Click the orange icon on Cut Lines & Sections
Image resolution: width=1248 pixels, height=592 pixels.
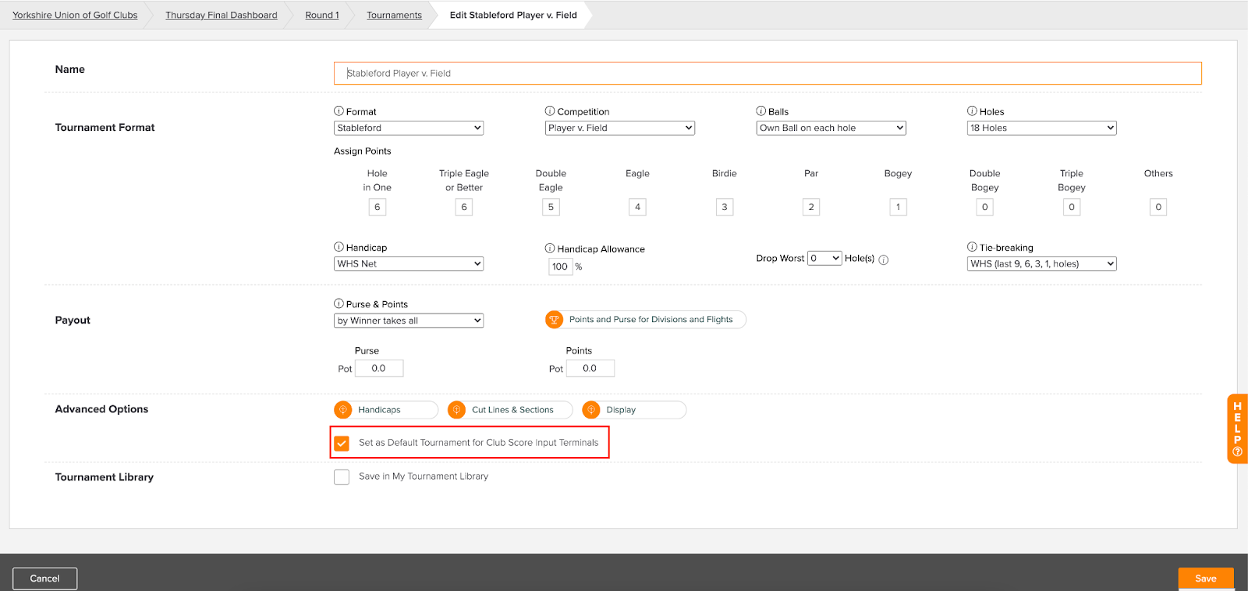[x=457, y=410]
